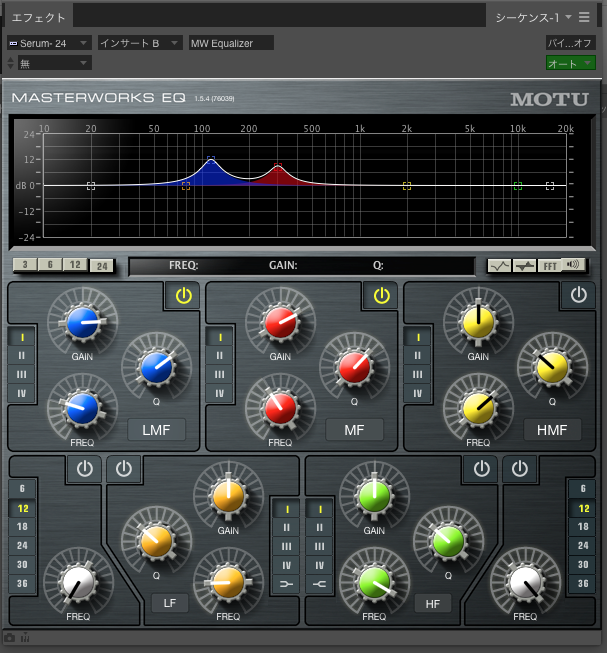This screenshot has width=607, height=653.
Task: Click the orange LF gain knob
Action: pyautogui.click(x=228, y=497)
